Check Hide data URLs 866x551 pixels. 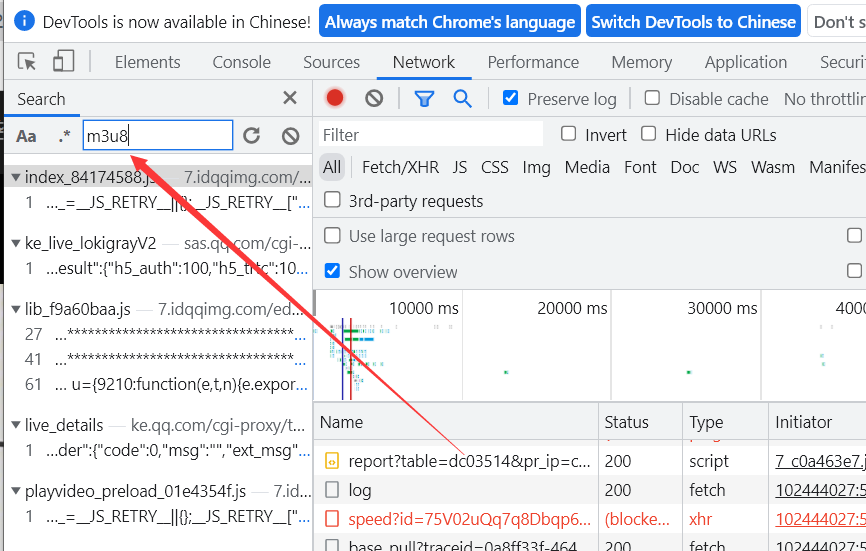click(648, 134)
